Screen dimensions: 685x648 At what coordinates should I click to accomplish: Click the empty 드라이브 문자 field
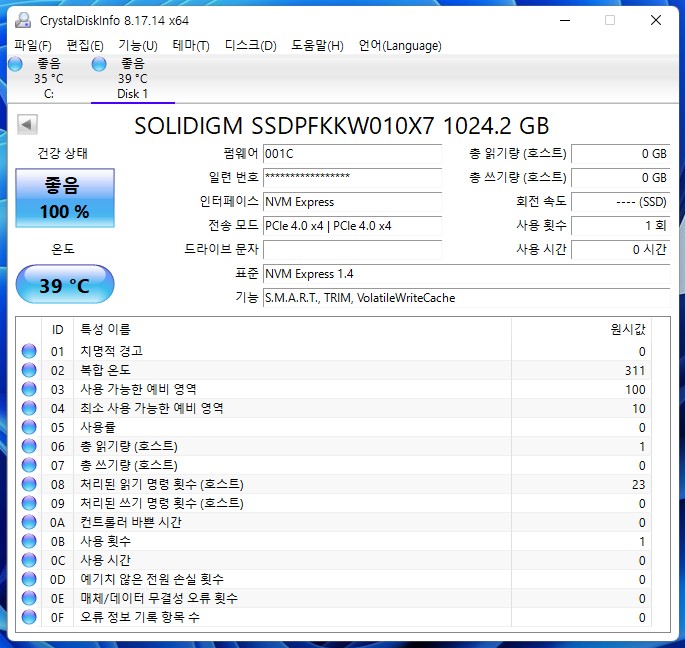pos(352,250)
